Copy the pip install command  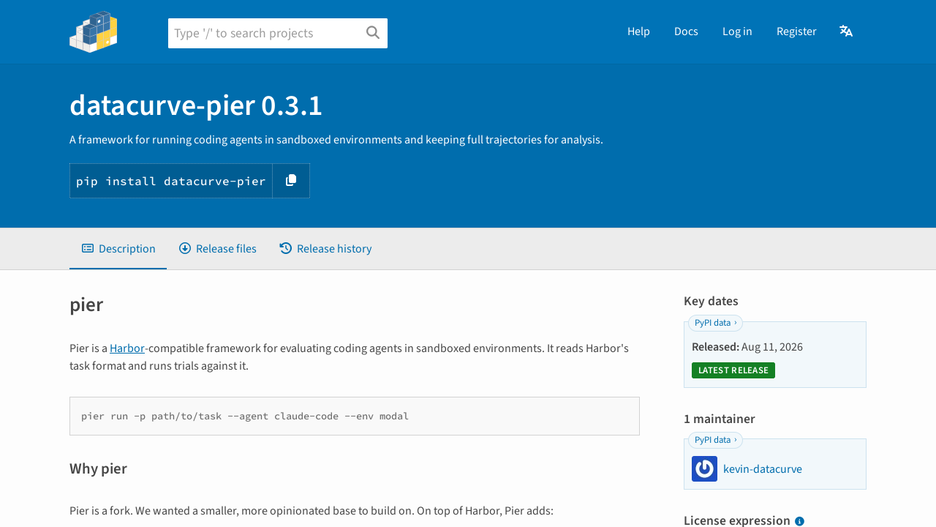[291, 180]
